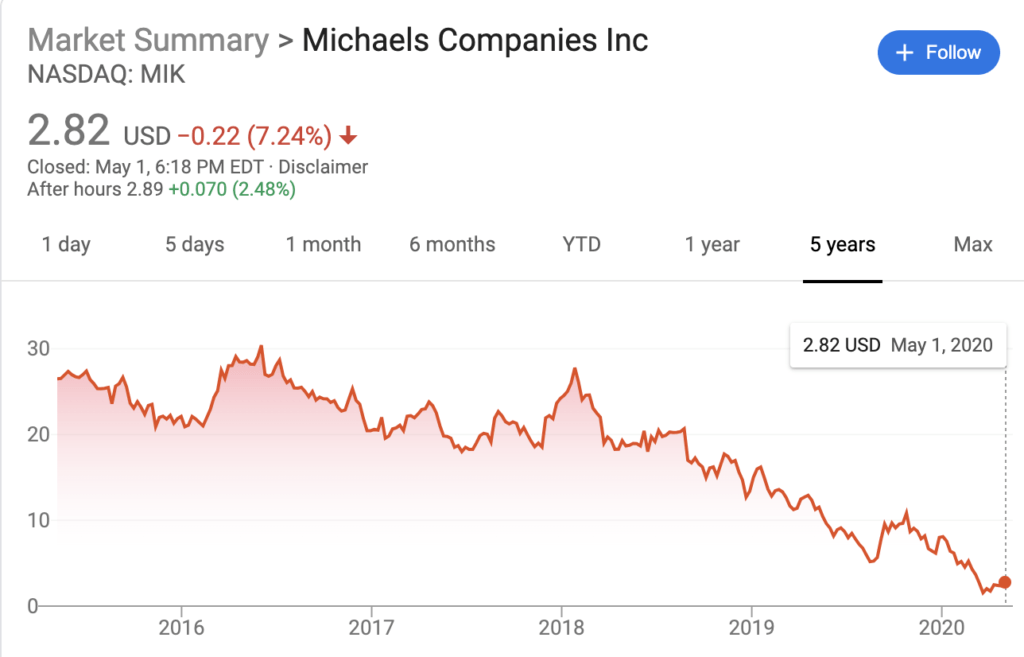The image size is (1024, 657).
Task: Show the Max time range
Action: (973, 244)
